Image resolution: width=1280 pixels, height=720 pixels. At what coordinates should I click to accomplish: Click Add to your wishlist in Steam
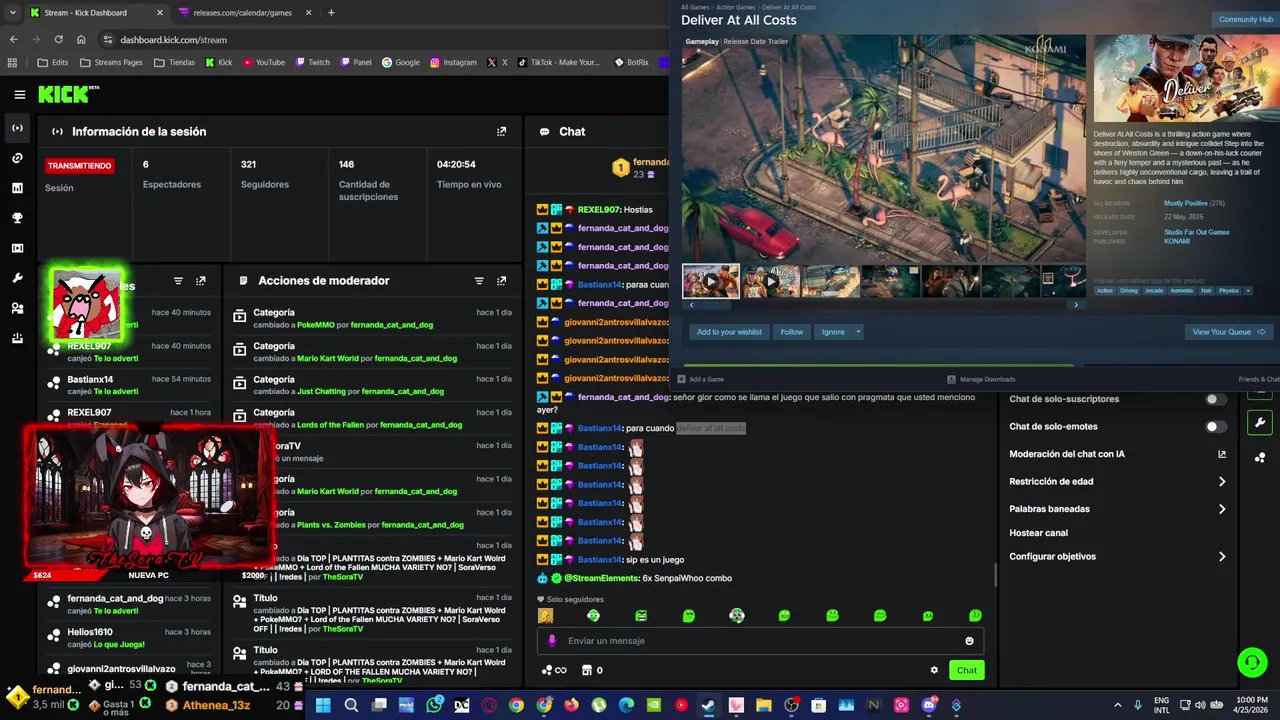(729, 332)
